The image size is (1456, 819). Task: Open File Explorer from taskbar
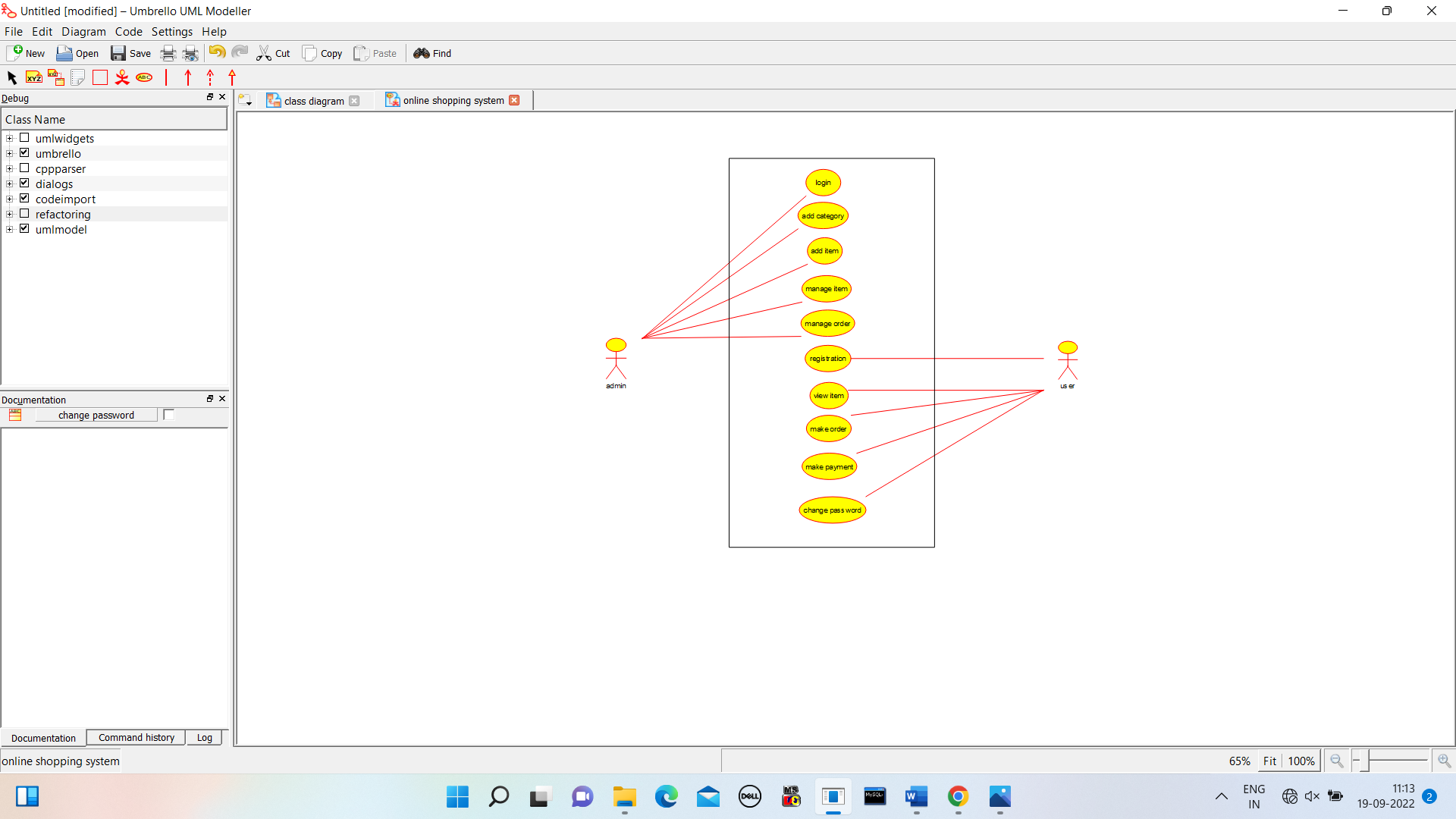point(625,796)
